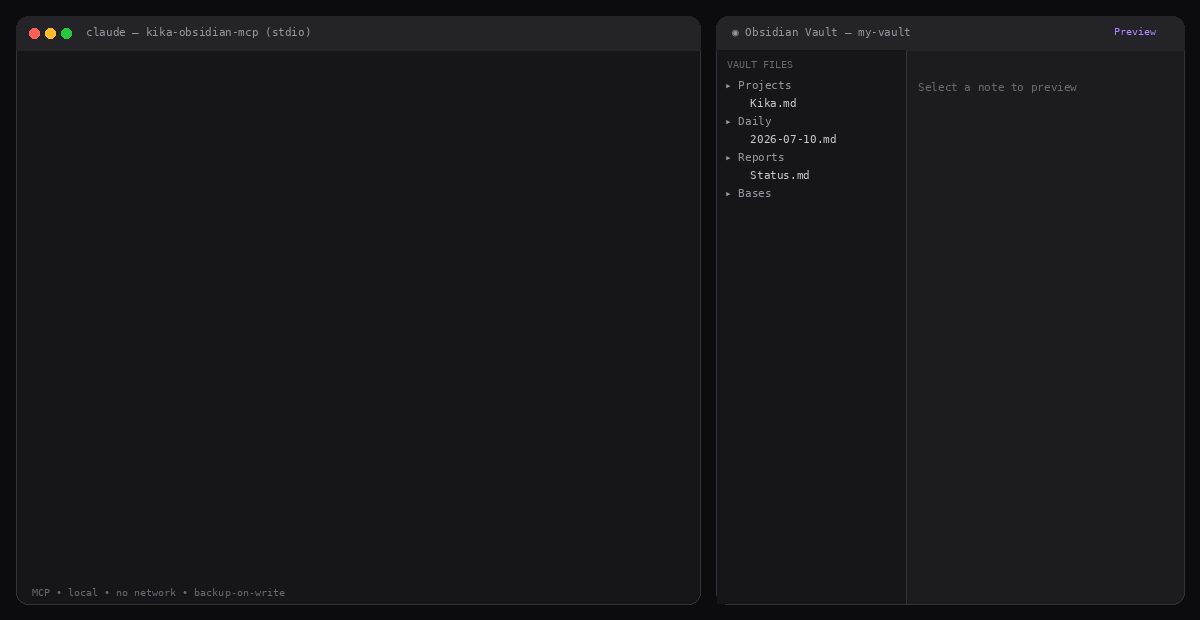This screenshot has height=620, width=1200.
Task: Select the Daily folder label
Action: tap(754, 121)
